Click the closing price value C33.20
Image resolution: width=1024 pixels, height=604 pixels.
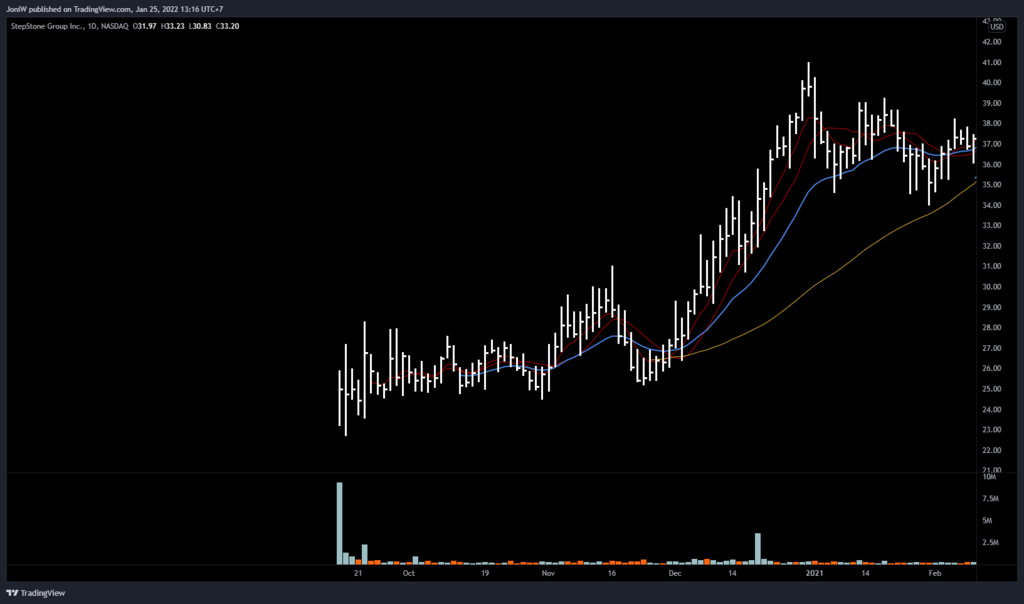(227, 25)
